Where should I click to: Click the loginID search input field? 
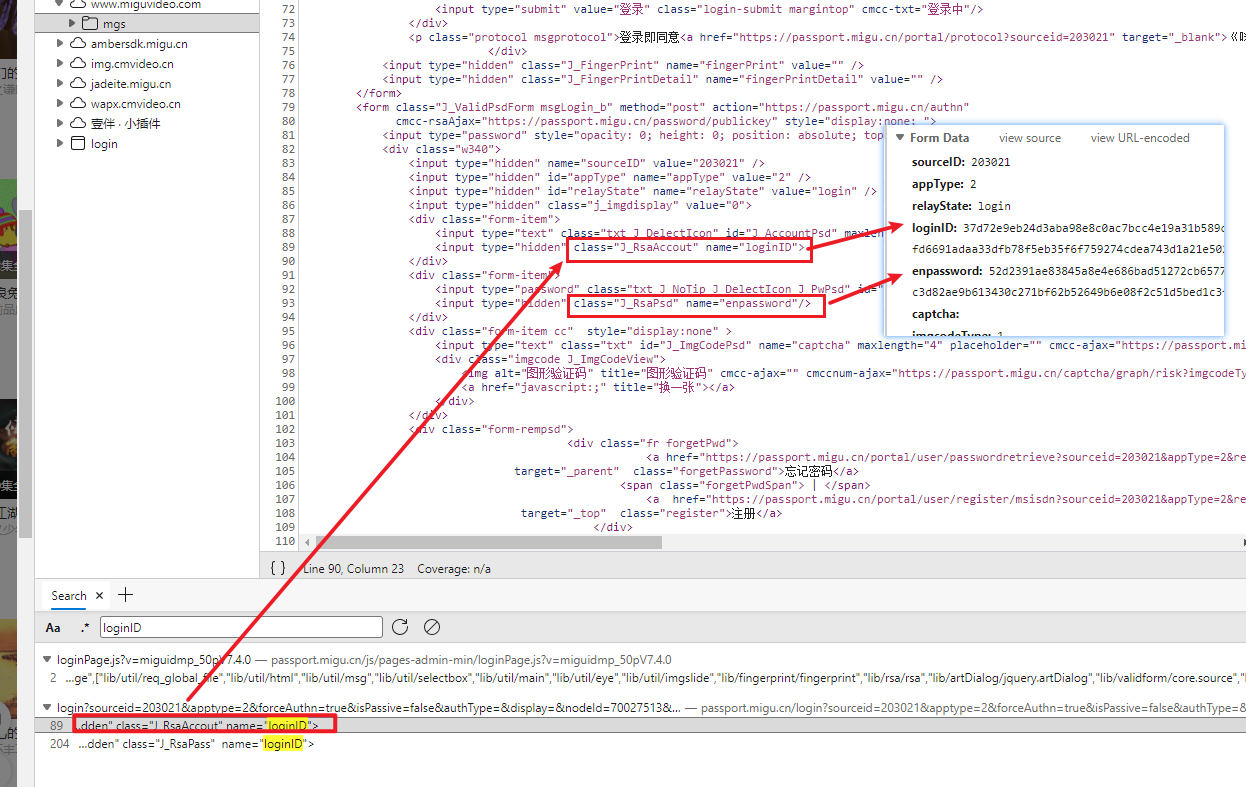[x=241, y=627]
